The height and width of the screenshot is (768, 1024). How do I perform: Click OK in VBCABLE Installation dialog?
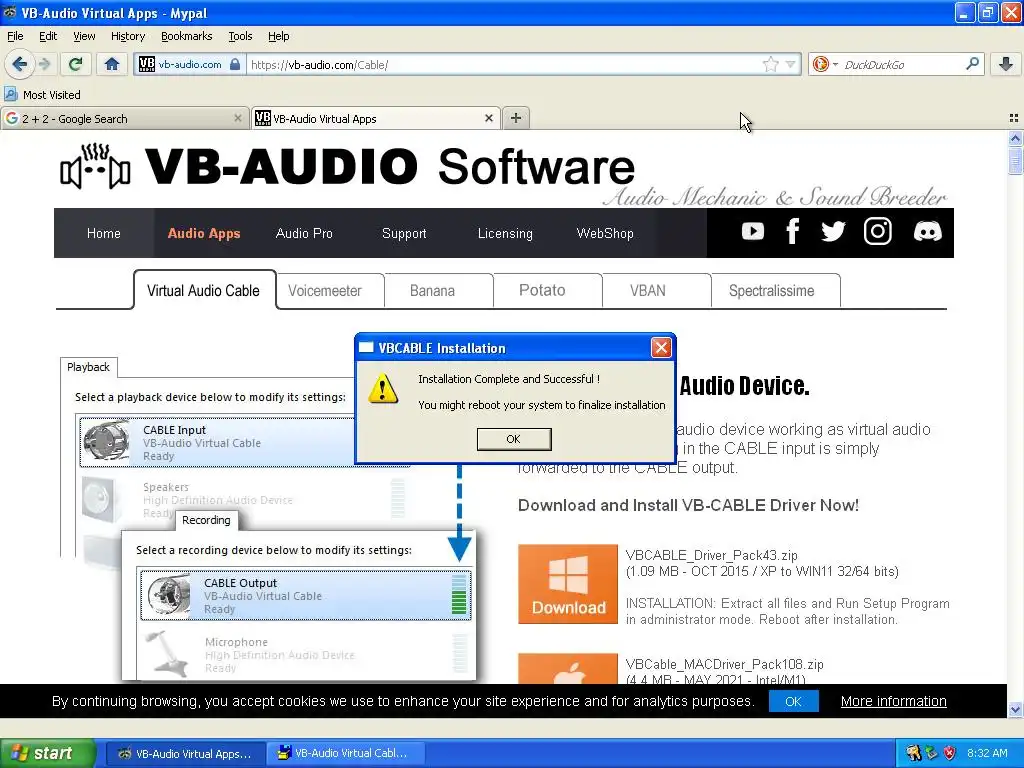[514, 439]
